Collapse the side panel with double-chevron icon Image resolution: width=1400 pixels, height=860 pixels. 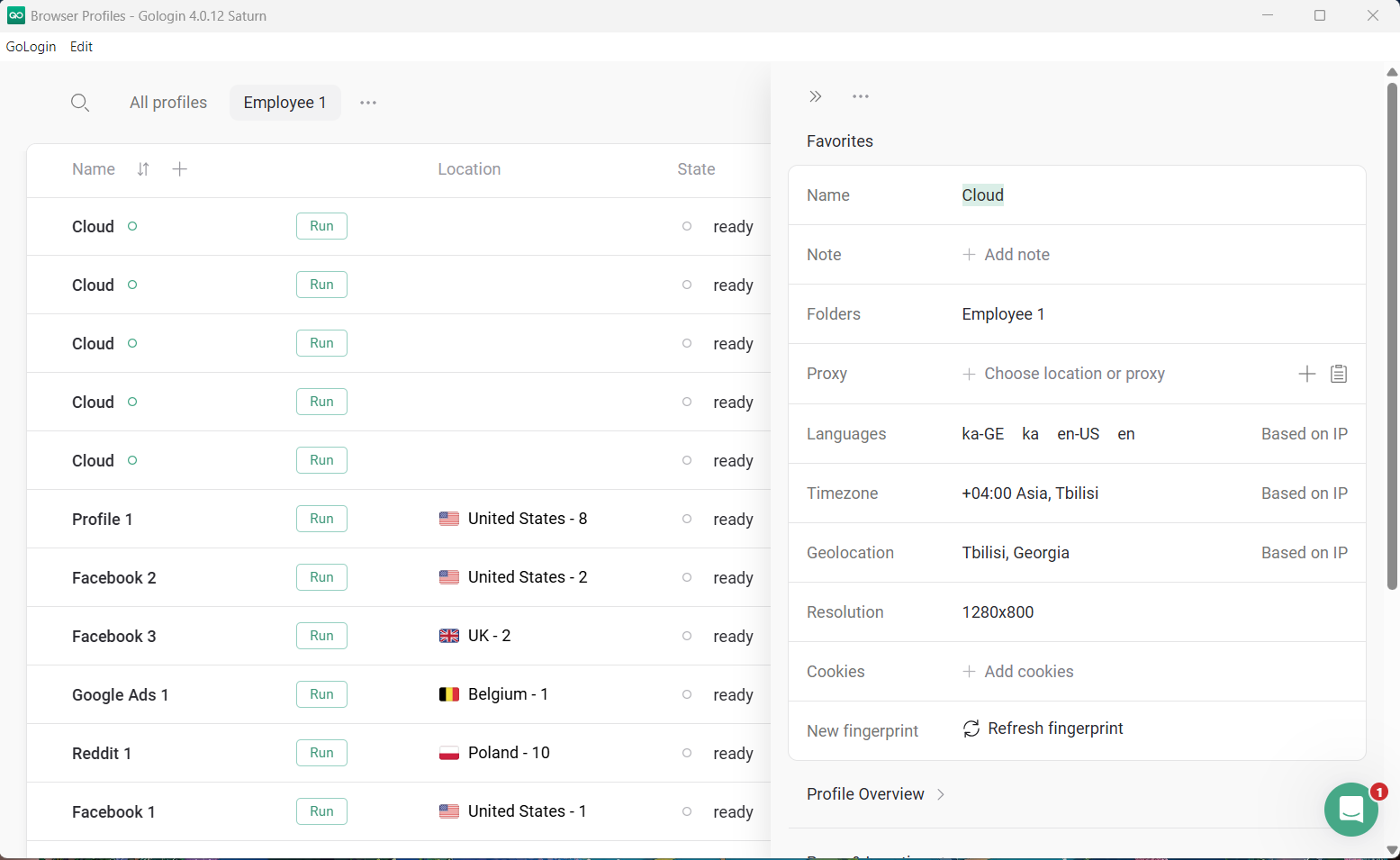pos(816,96)
